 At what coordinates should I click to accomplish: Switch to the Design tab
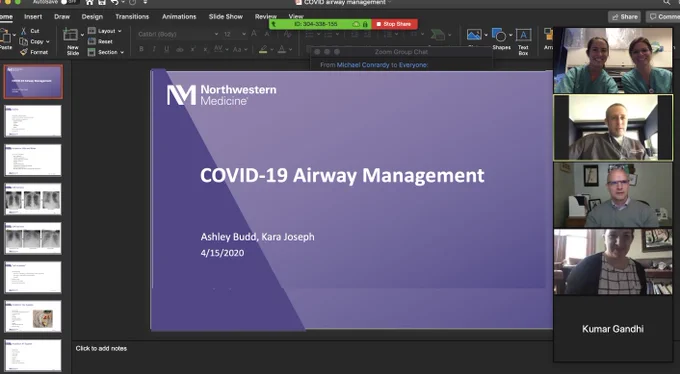(x=92, y=16)
